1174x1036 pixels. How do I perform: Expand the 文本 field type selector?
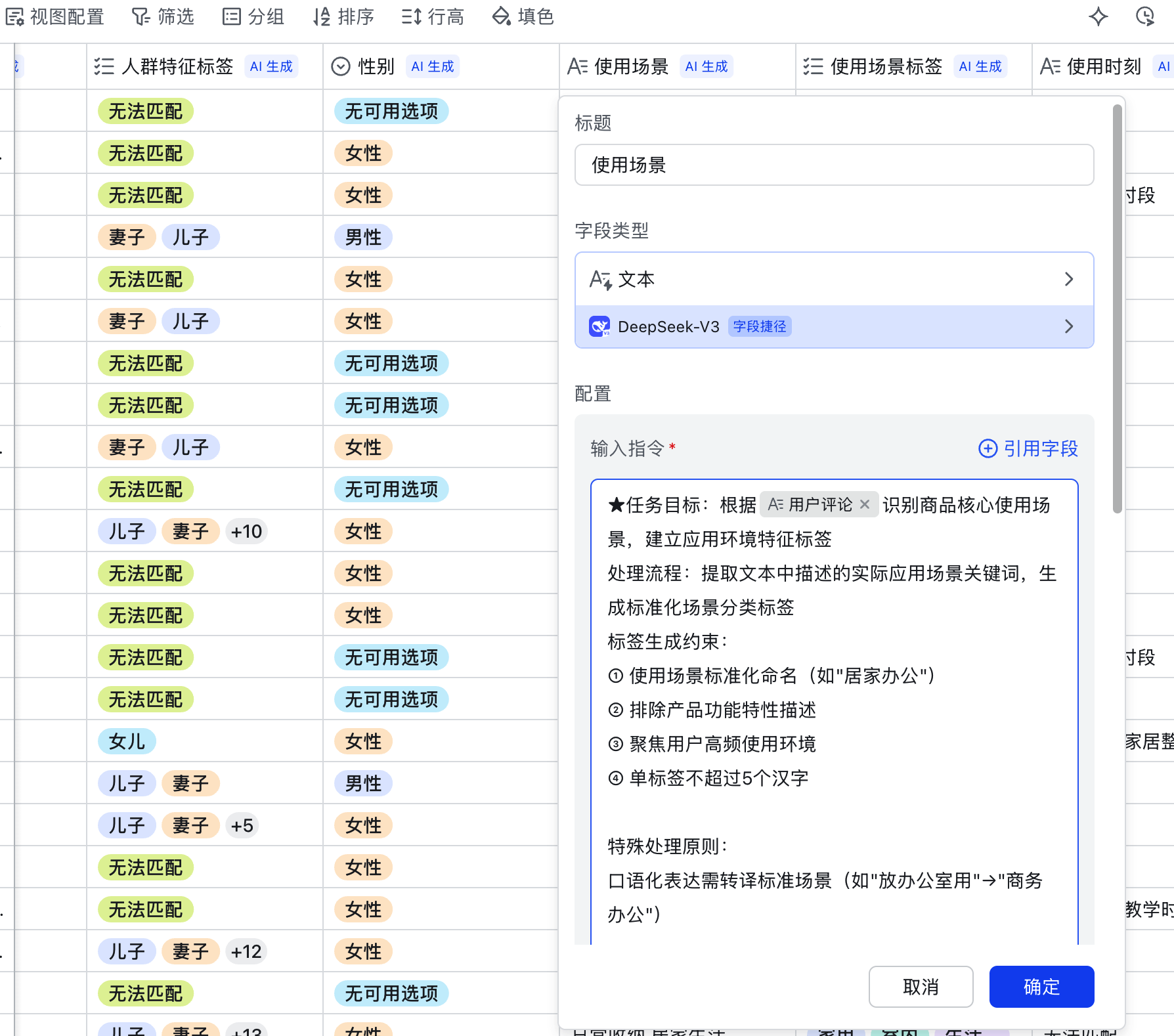[835, 279]
